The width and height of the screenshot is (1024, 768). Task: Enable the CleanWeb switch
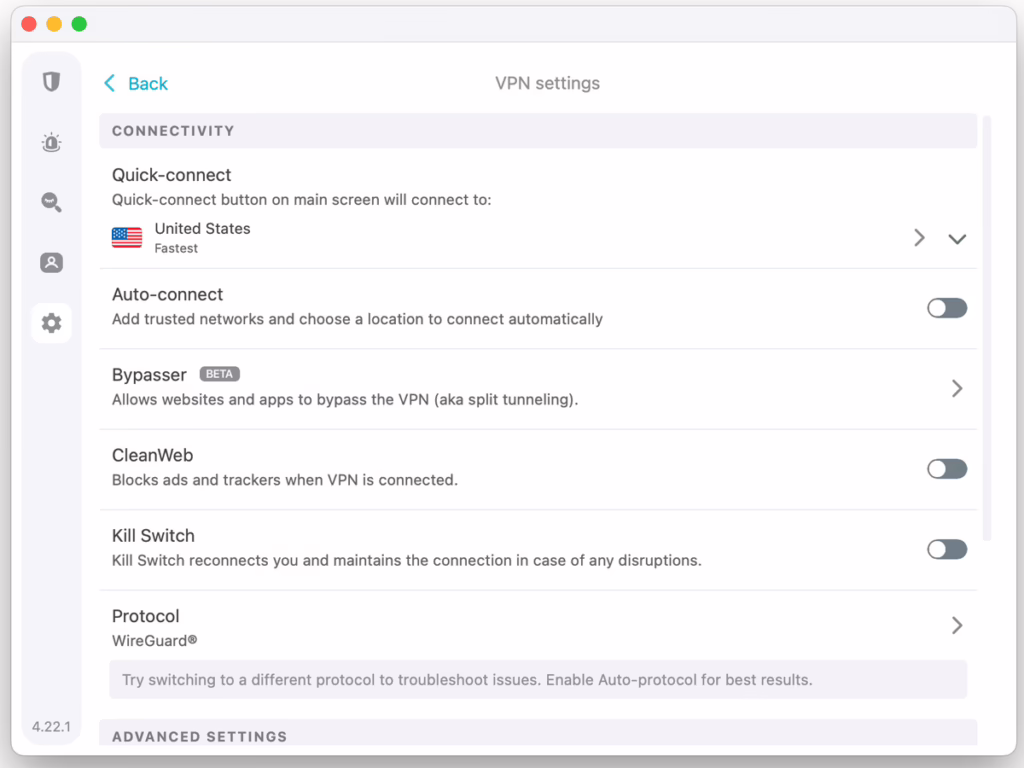[x=947, y=469]
